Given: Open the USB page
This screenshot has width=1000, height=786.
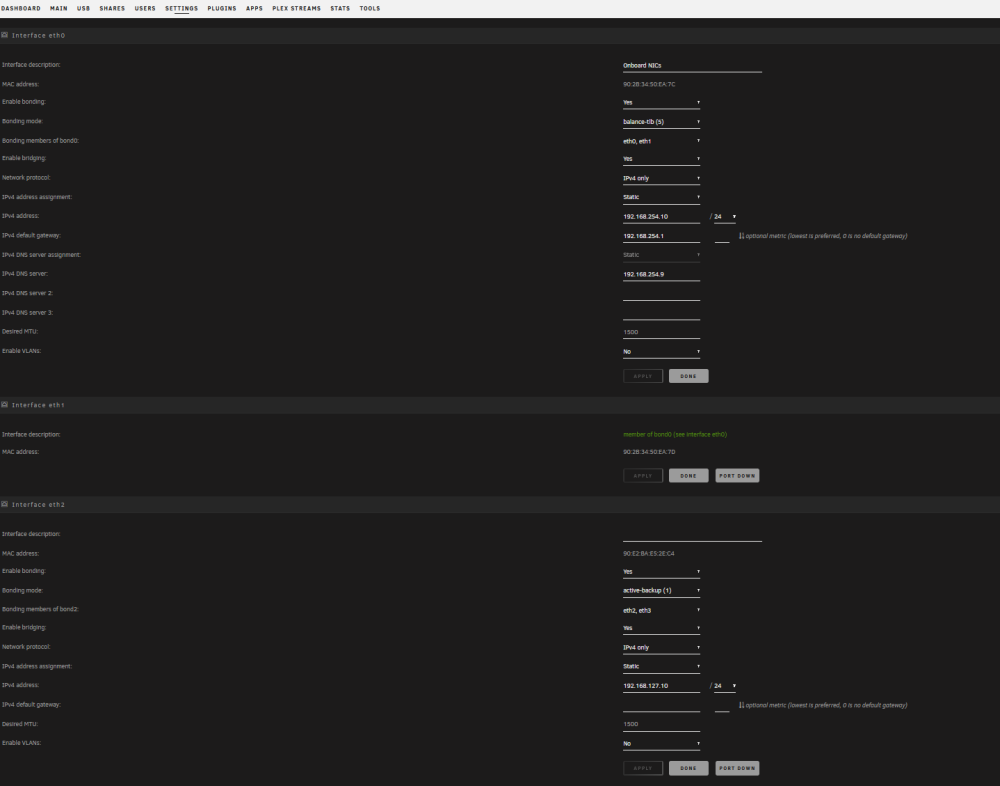Looking at the screenshot, I should [x=84, y=8].
